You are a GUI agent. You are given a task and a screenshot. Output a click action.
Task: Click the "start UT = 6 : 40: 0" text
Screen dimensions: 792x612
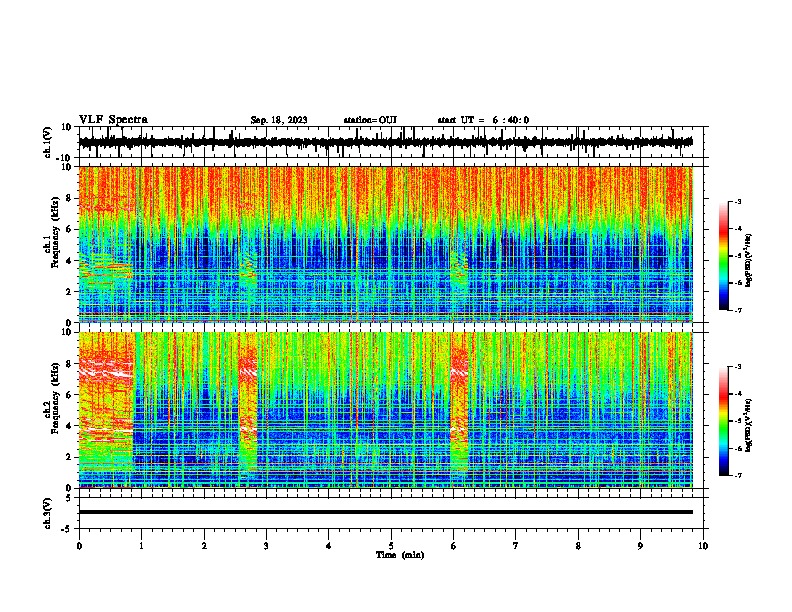pyautogui.click(x=483, y=120)
